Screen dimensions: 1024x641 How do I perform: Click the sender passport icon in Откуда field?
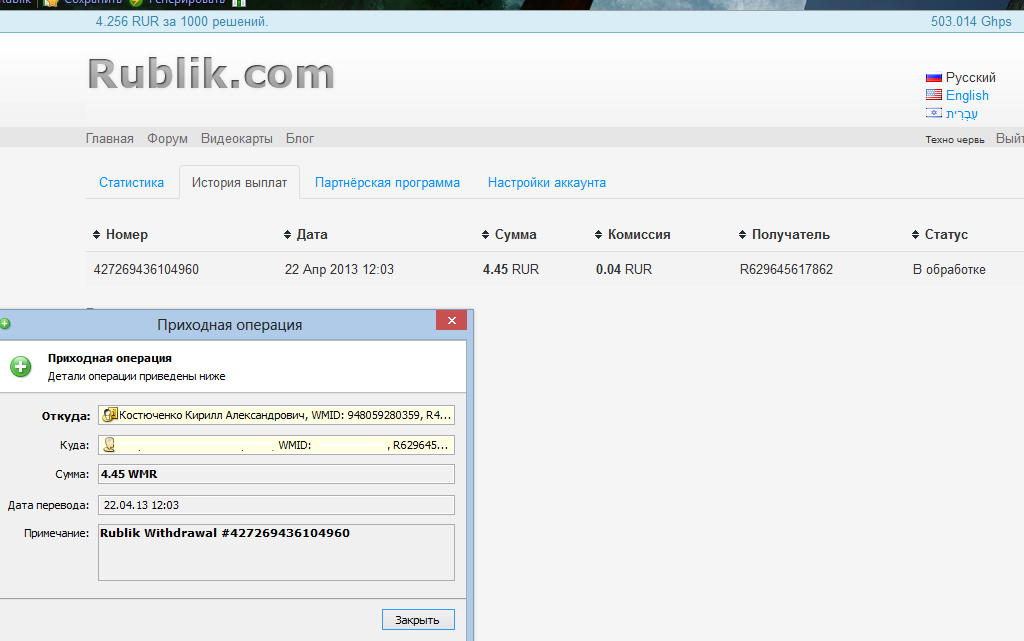tap(110, 415)
